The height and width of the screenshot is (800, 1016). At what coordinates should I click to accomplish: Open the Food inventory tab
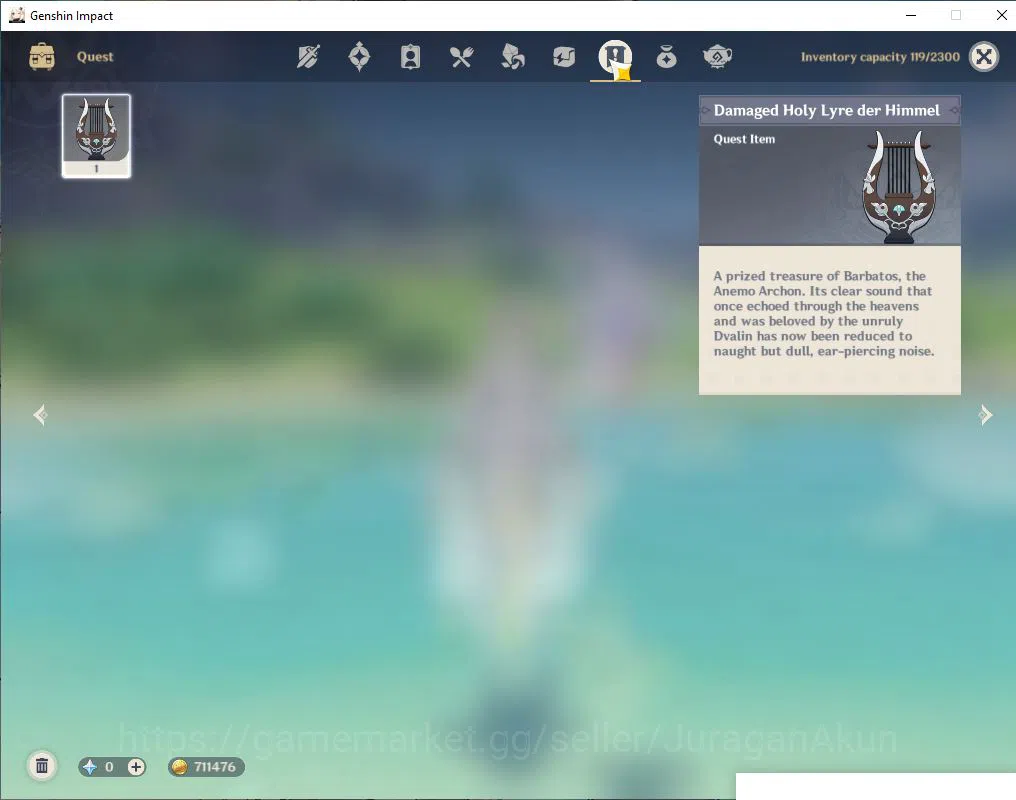point(461,57)
